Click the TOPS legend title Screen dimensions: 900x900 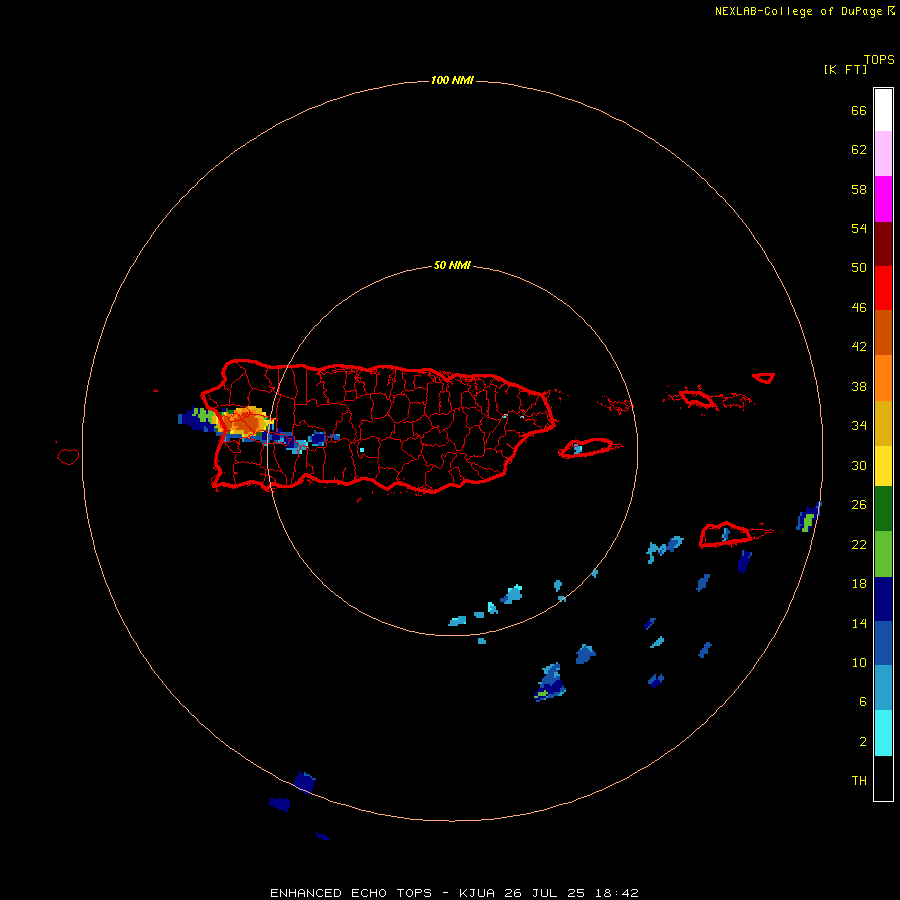(879, 59)
